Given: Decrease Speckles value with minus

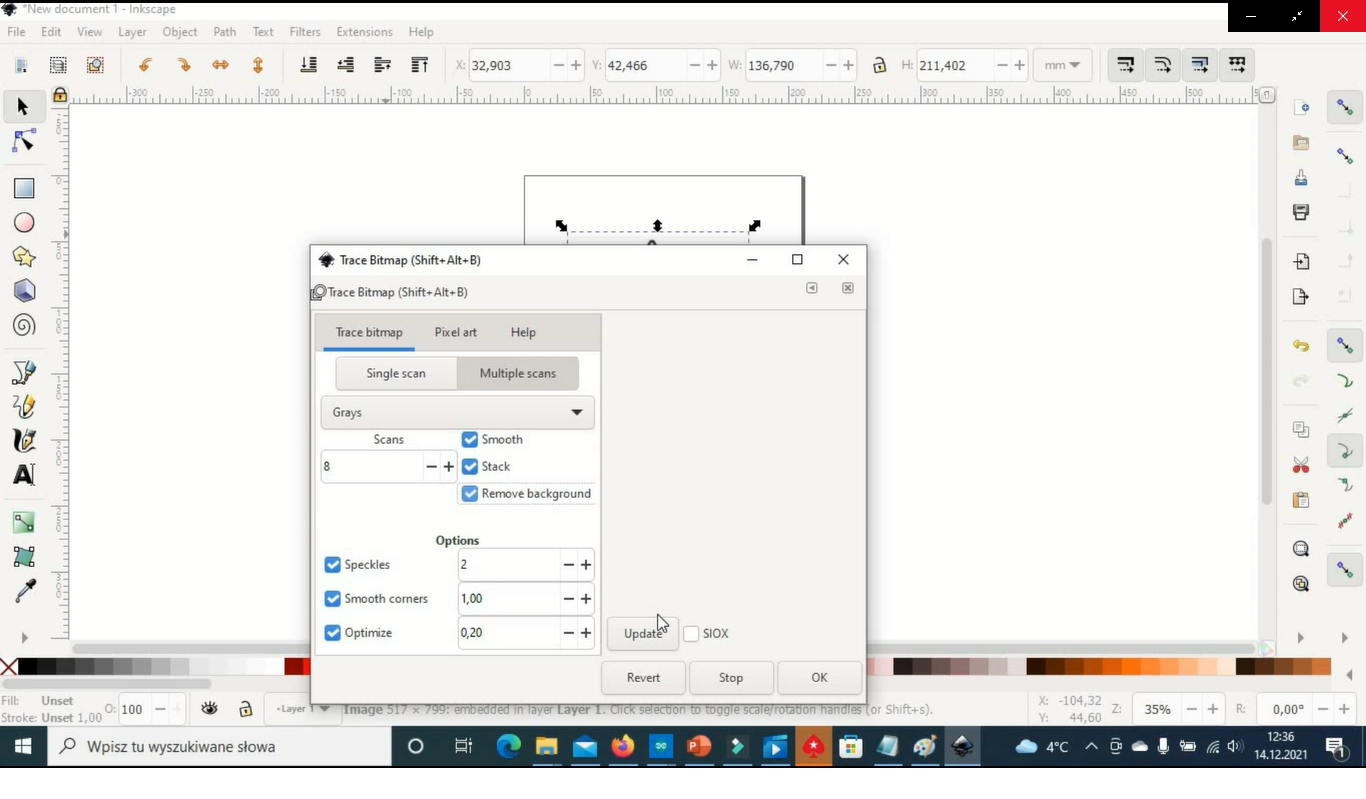Looking at the screenshot, I should click(568, 565).
